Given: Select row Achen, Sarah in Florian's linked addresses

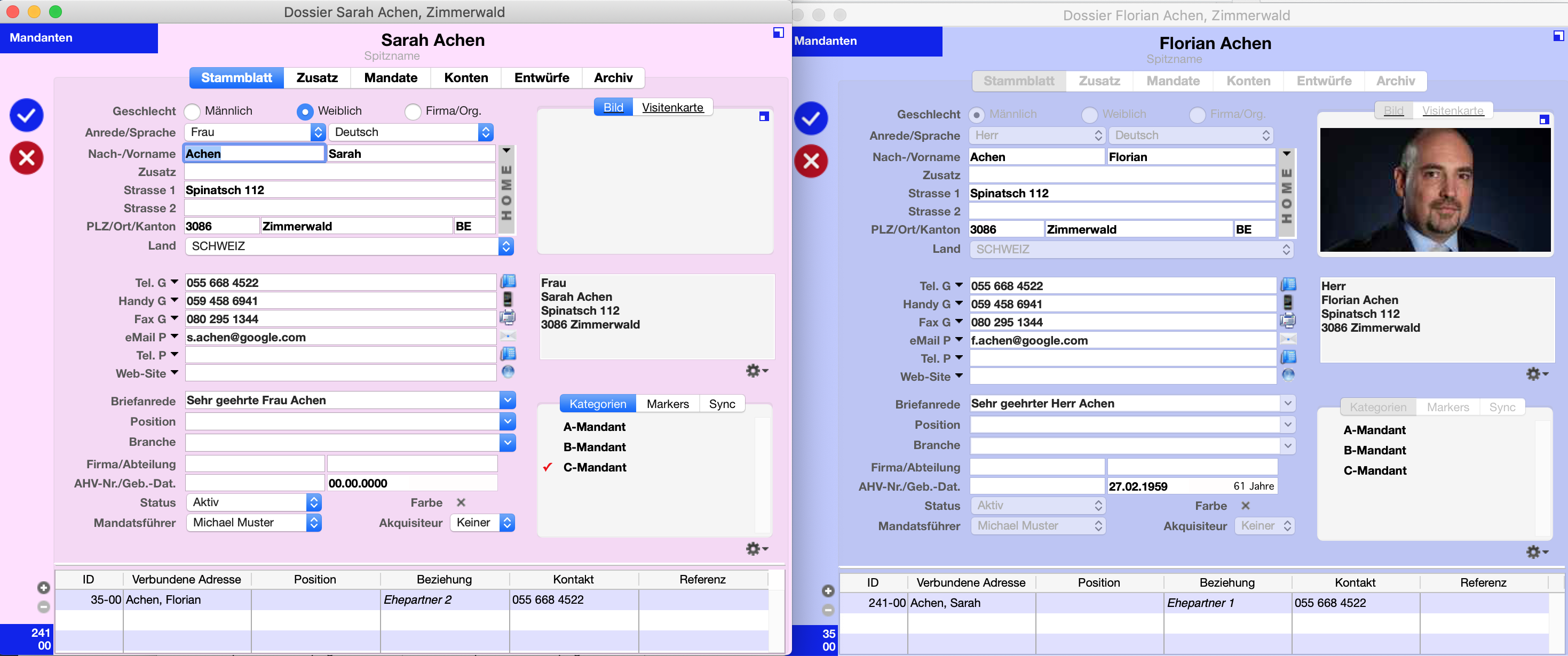Looking at the screenshot, I should coord(1194,603).
